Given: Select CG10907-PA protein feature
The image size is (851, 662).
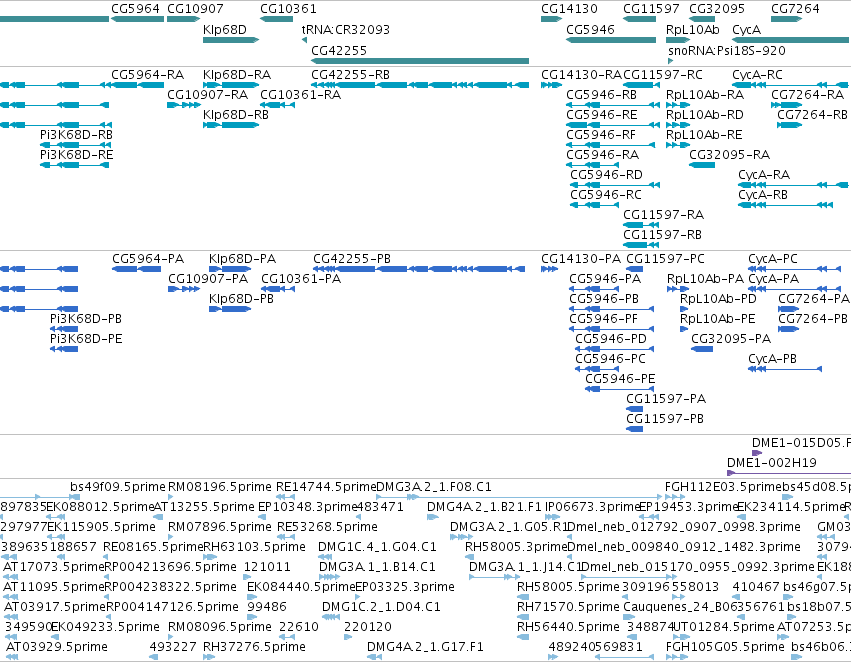Looking at the screenshot, I should point(184,289).
